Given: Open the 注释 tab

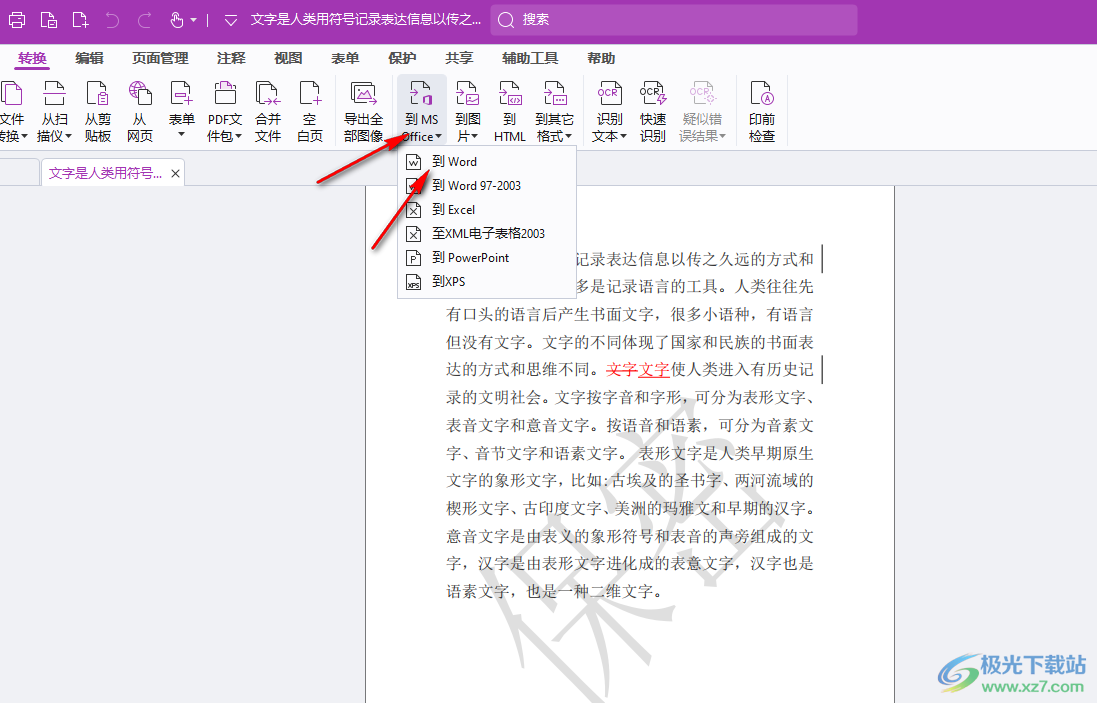Looking at the screenshot, I should coord(231,58).
